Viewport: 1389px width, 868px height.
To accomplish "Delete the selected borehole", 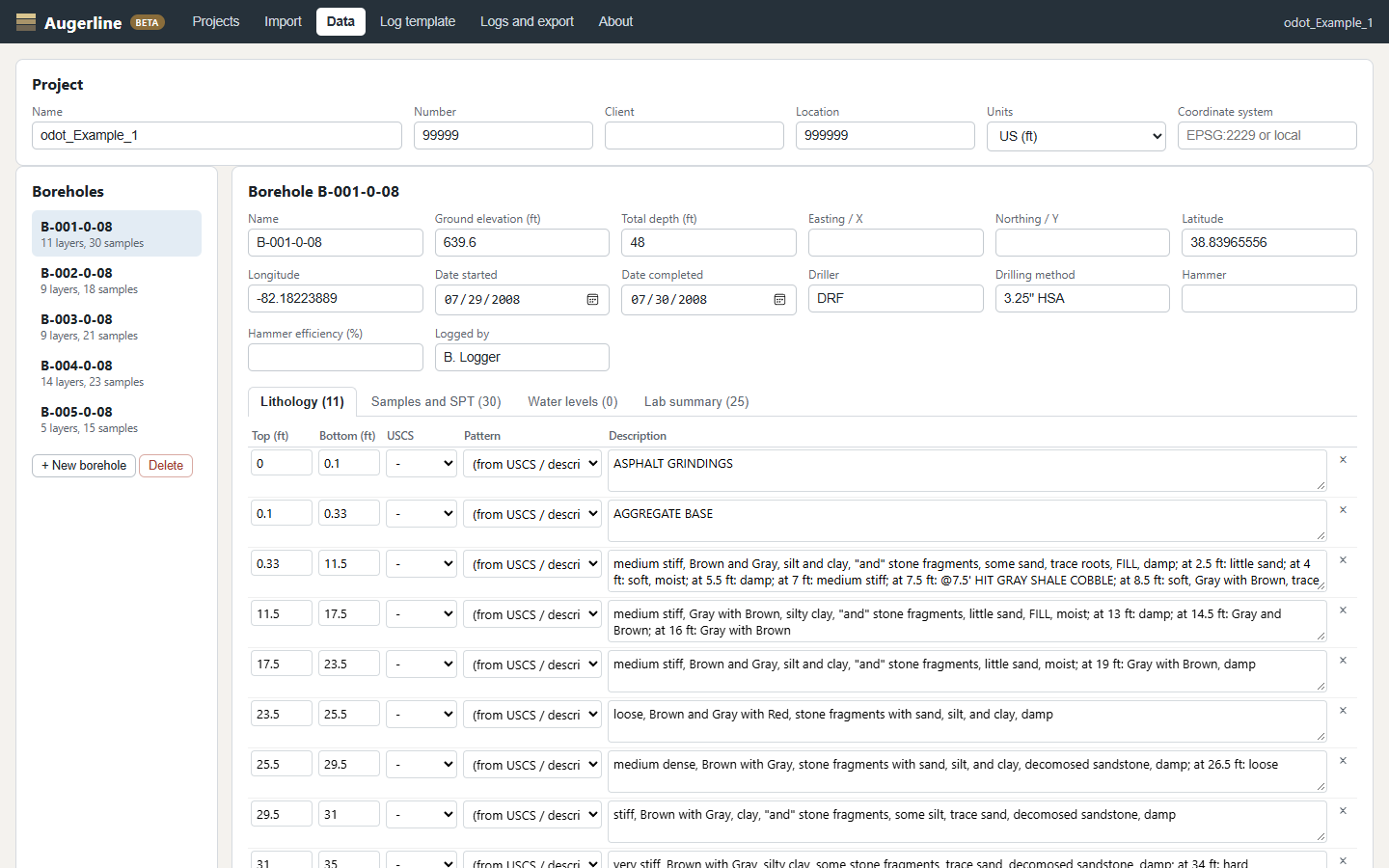I will pos(166,466).
